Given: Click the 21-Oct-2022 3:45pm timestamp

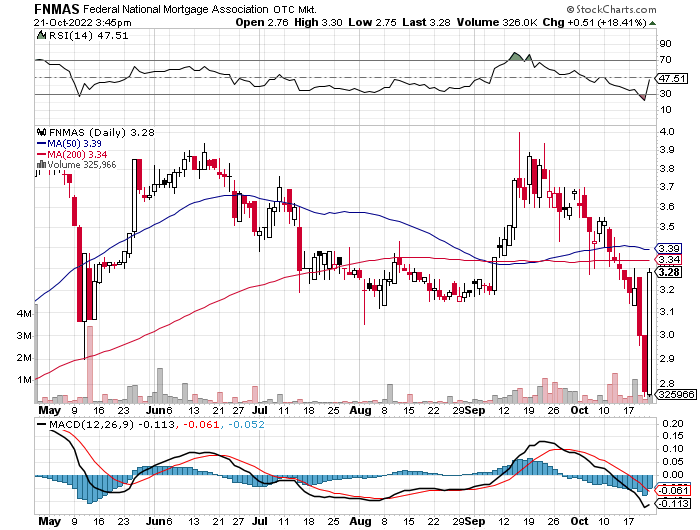Looking at the screenshot, I should [x=83, y=22].
